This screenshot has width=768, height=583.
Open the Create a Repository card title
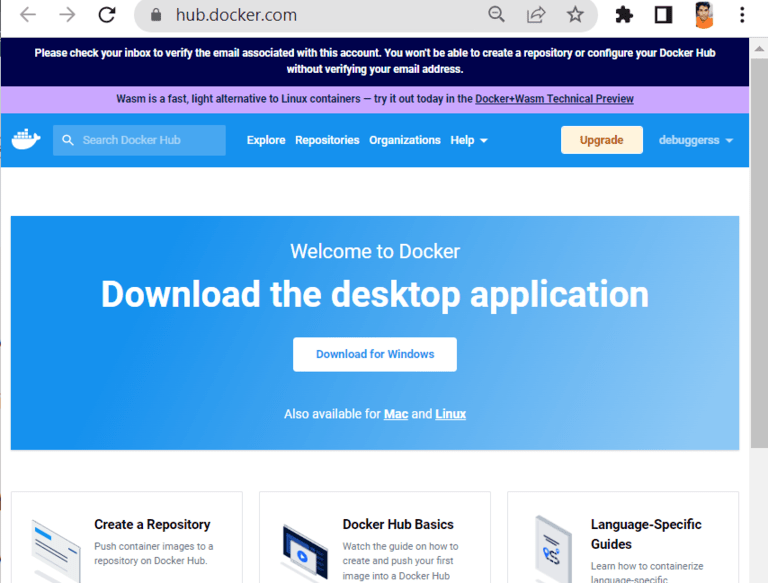pyautogui.click(x=152, y=524)
